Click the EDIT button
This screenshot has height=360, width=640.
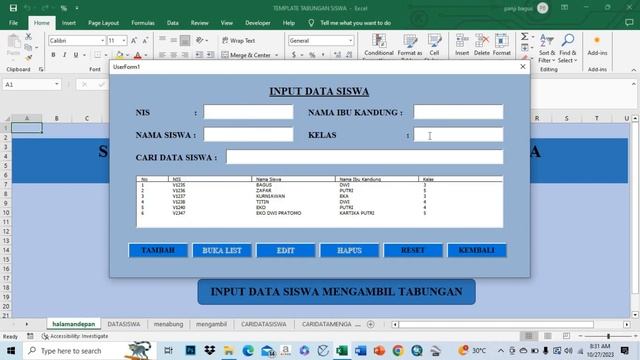[x=286, y=250]
